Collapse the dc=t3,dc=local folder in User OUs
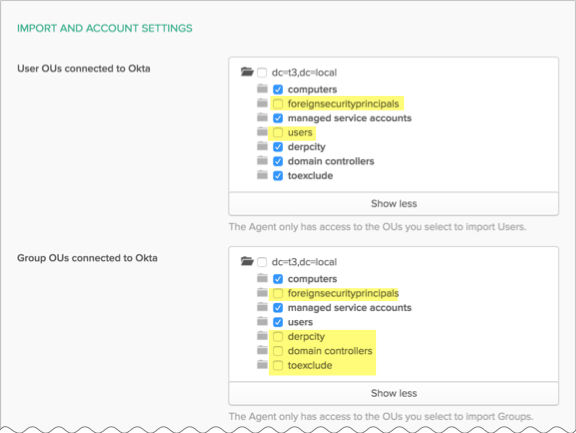Viewport: 576px width, 433px height. [247, 72]
